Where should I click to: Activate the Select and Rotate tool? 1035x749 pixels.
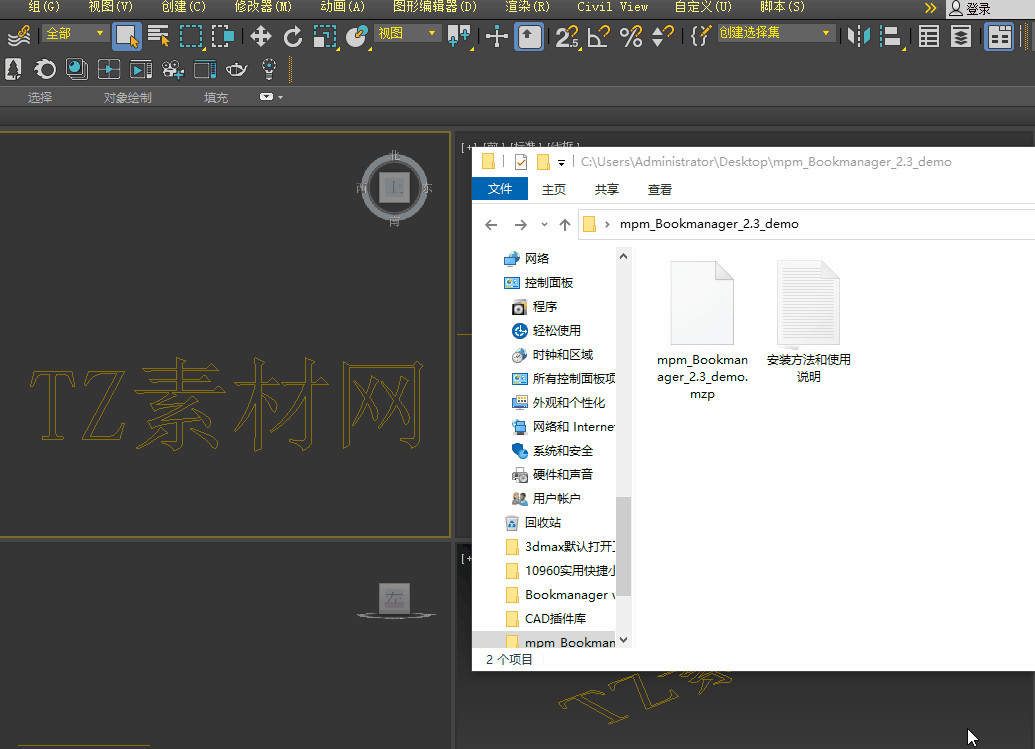(292, 36)
